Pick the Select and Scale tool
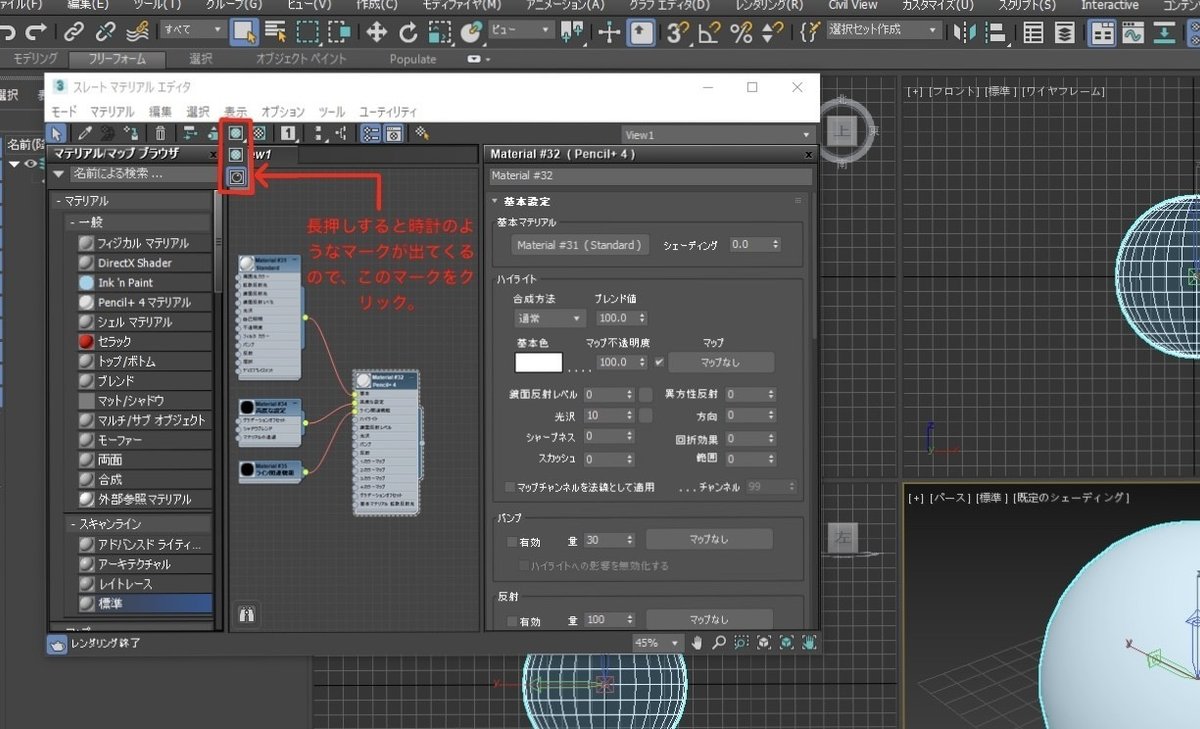The image size is (1200, 729). coord(439,32)
